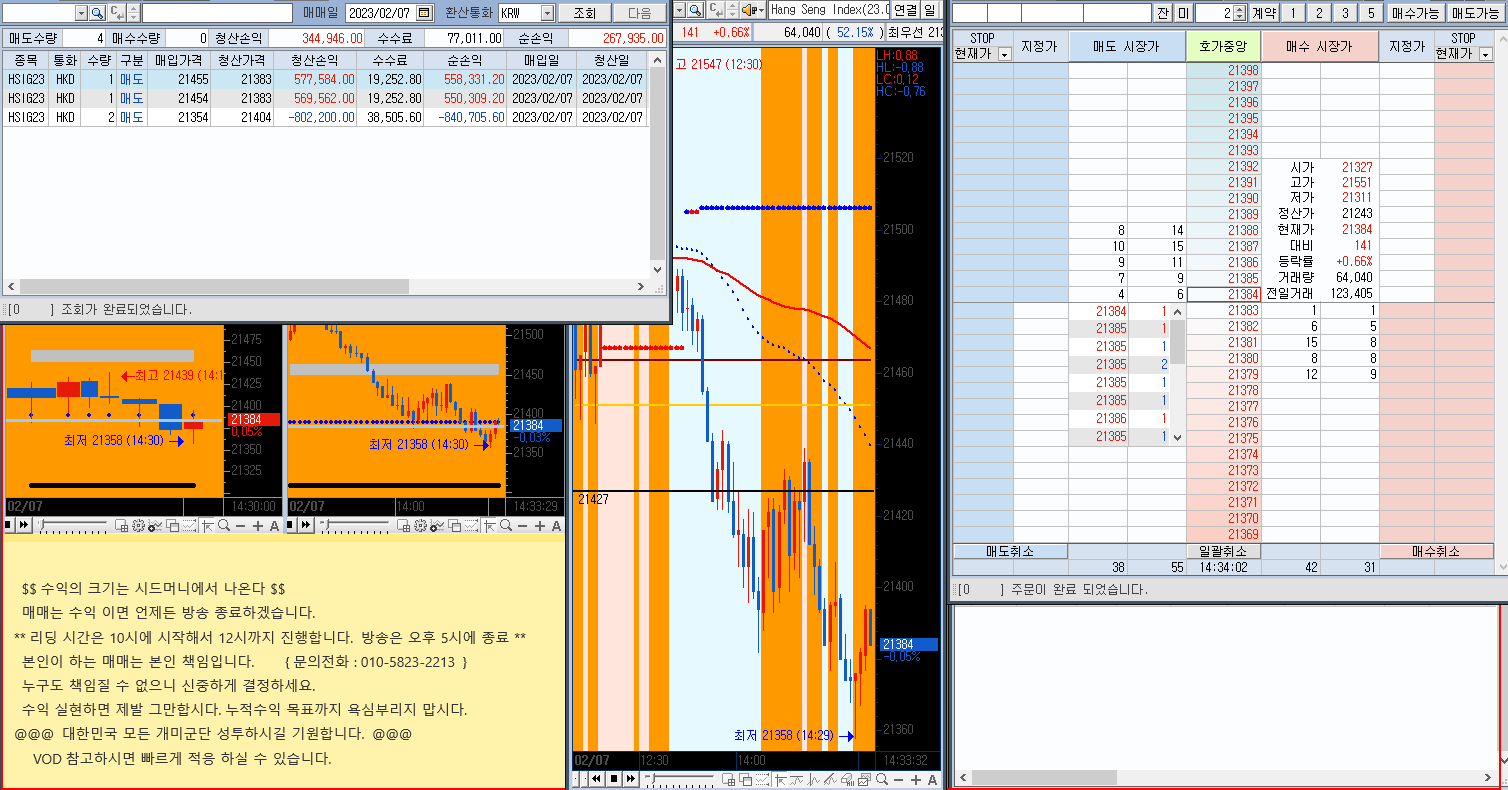Stop playback on the main Hang Seng chart
1508x790 pixels.
[x=614, y=778]
